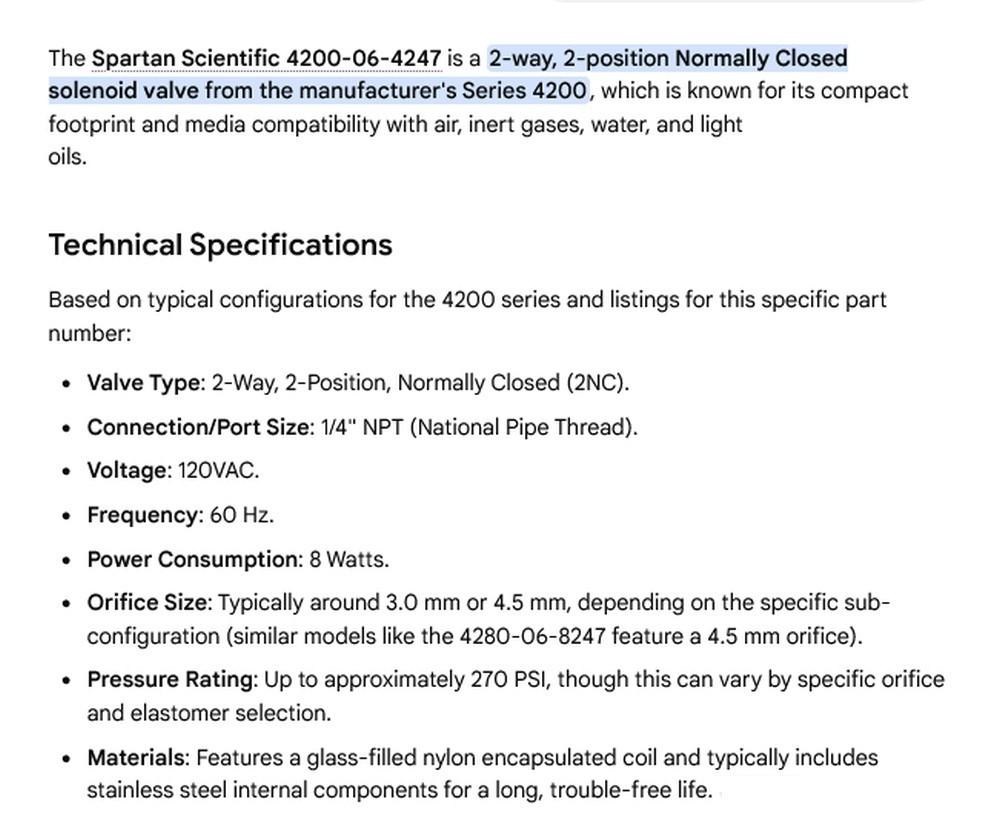Click the Voltage bullet label
This screenshot has width=1000, height=831.
126,471
